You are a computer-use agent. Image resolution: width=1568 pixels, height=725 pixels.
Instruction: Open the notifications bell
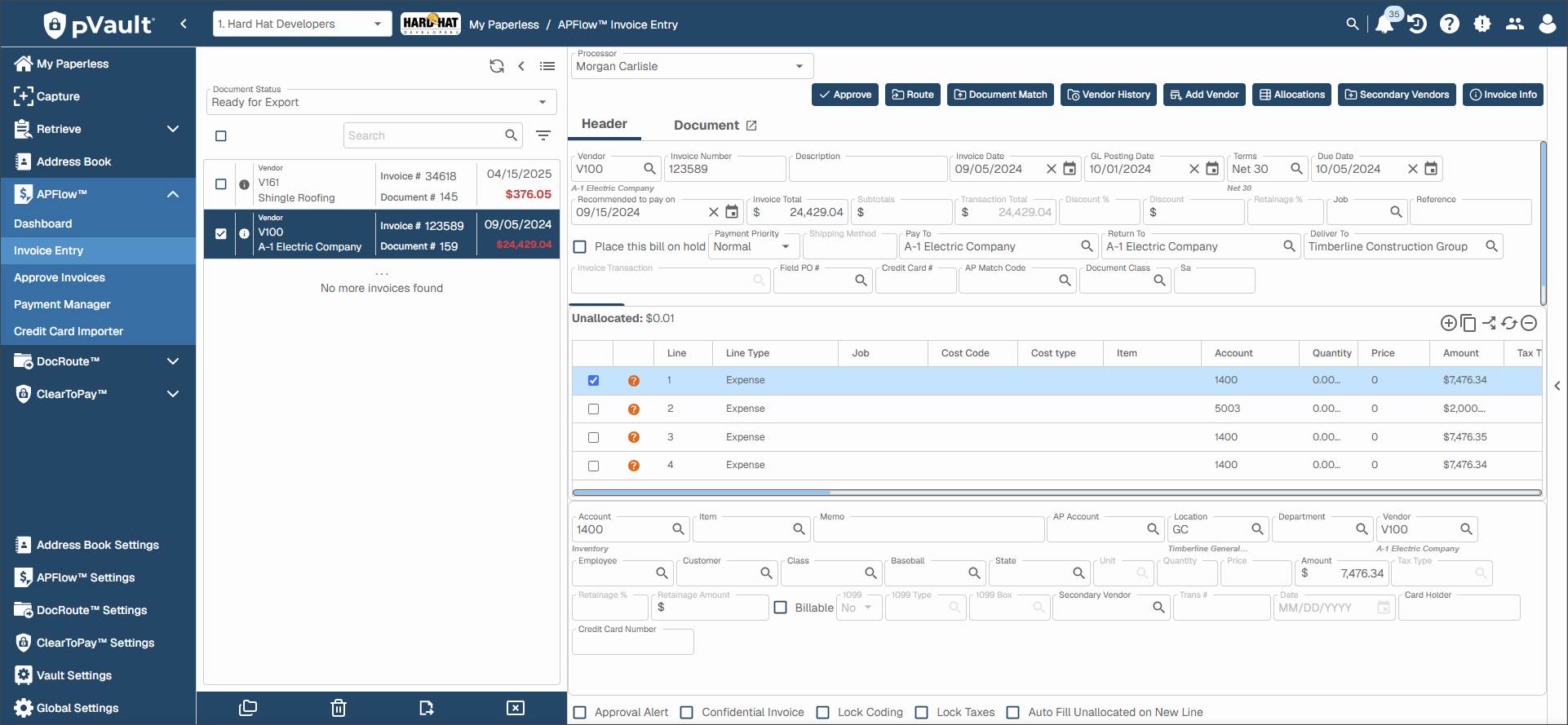(x=1384, y=24)
